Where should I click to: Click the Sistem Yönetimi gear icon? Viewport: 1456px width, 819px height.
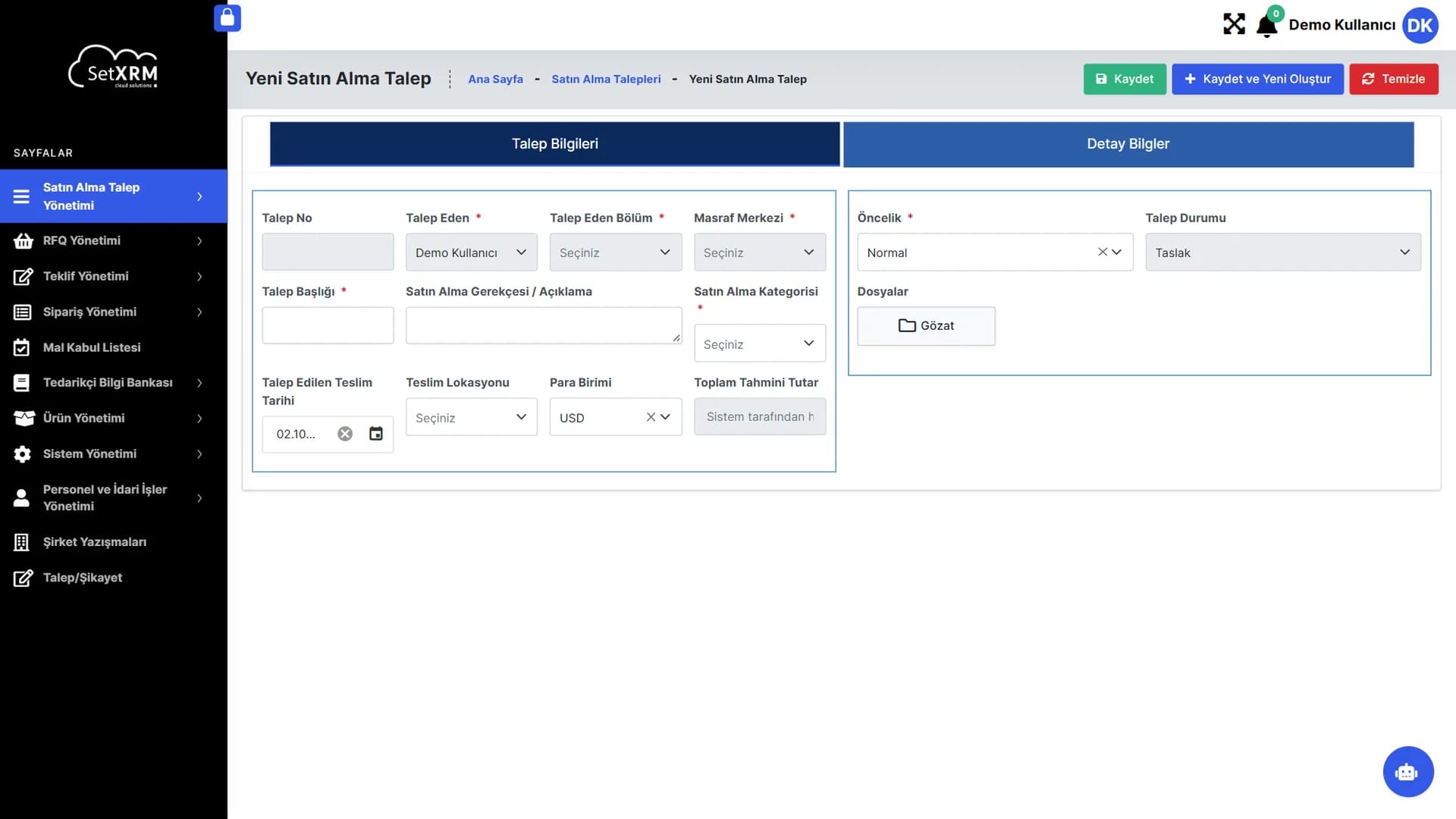pos(23,453)
